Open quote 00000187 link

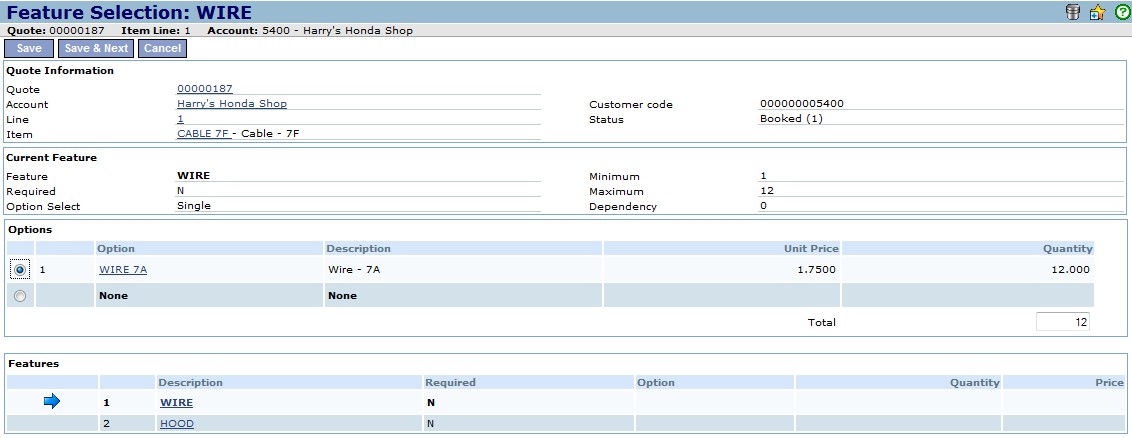[204, 89]
